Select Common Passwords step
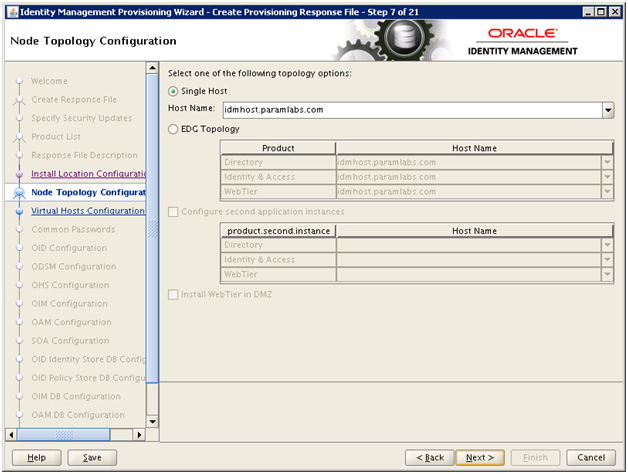Image resolution: width=628 pixels, height=474 pixels. pos(73,230)
